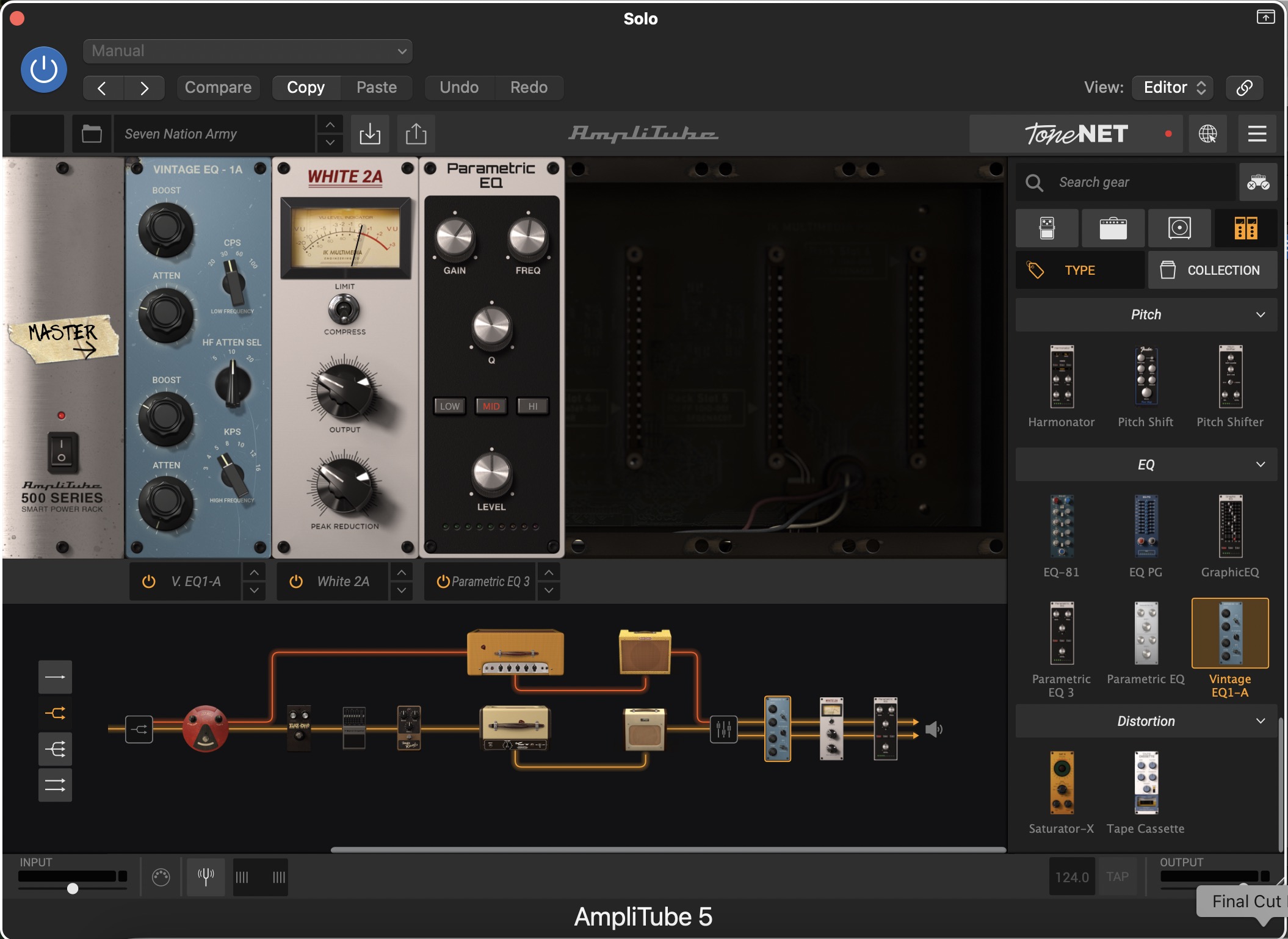The image size is (1288, 939).
Task: Open the Manual preset dropdown
Action: point(248,51)
